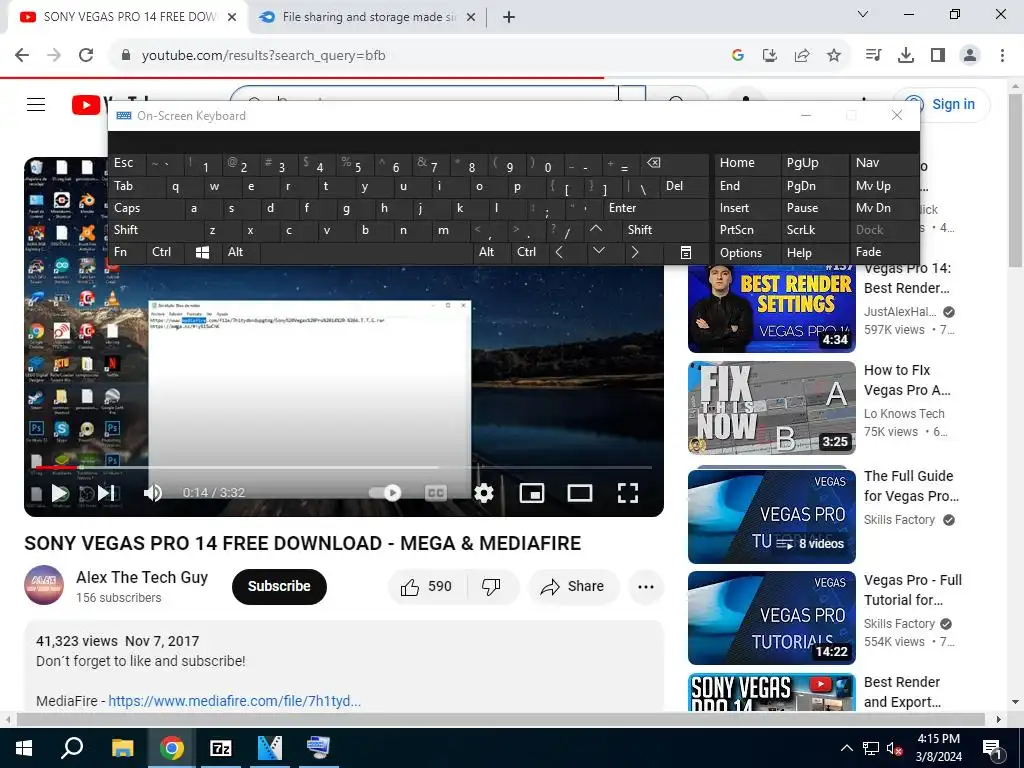
Task: Like the video with thumbs up
Action: click(x=427, y=586)
